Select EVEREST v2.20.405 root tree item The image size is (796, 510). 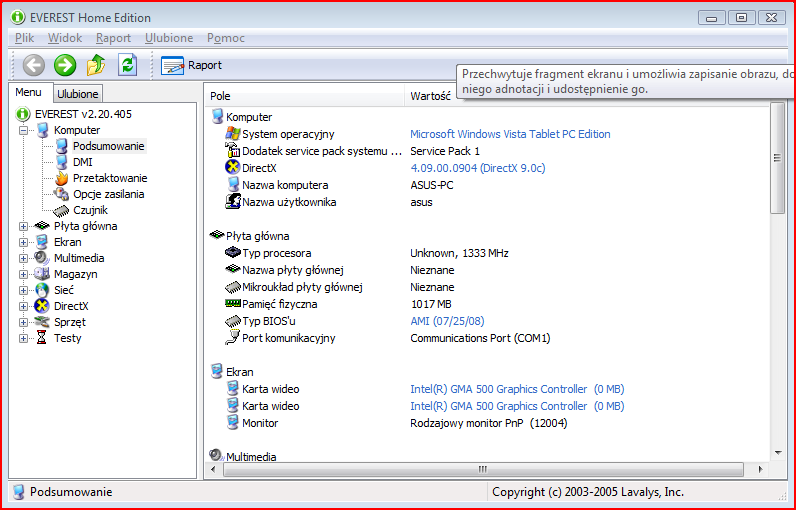coord(83,114)
